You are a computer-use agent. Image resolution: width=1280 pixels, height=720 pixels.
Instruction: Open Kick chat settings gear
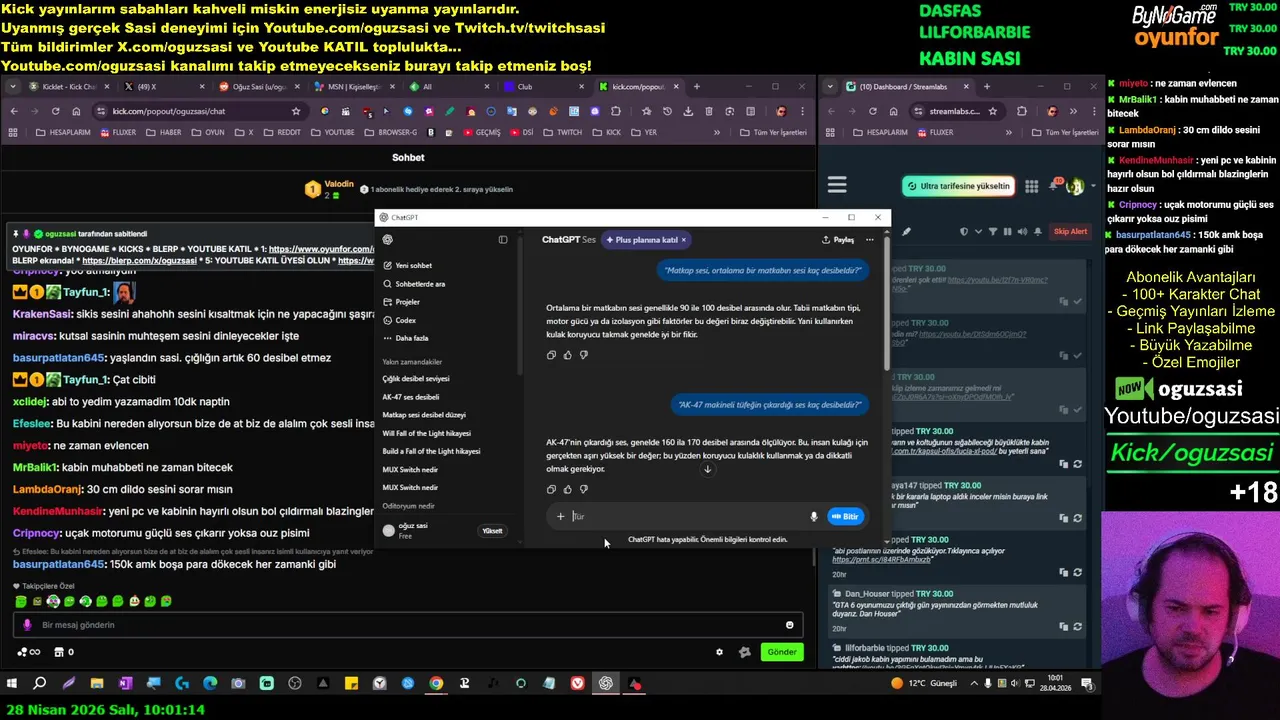719,652
